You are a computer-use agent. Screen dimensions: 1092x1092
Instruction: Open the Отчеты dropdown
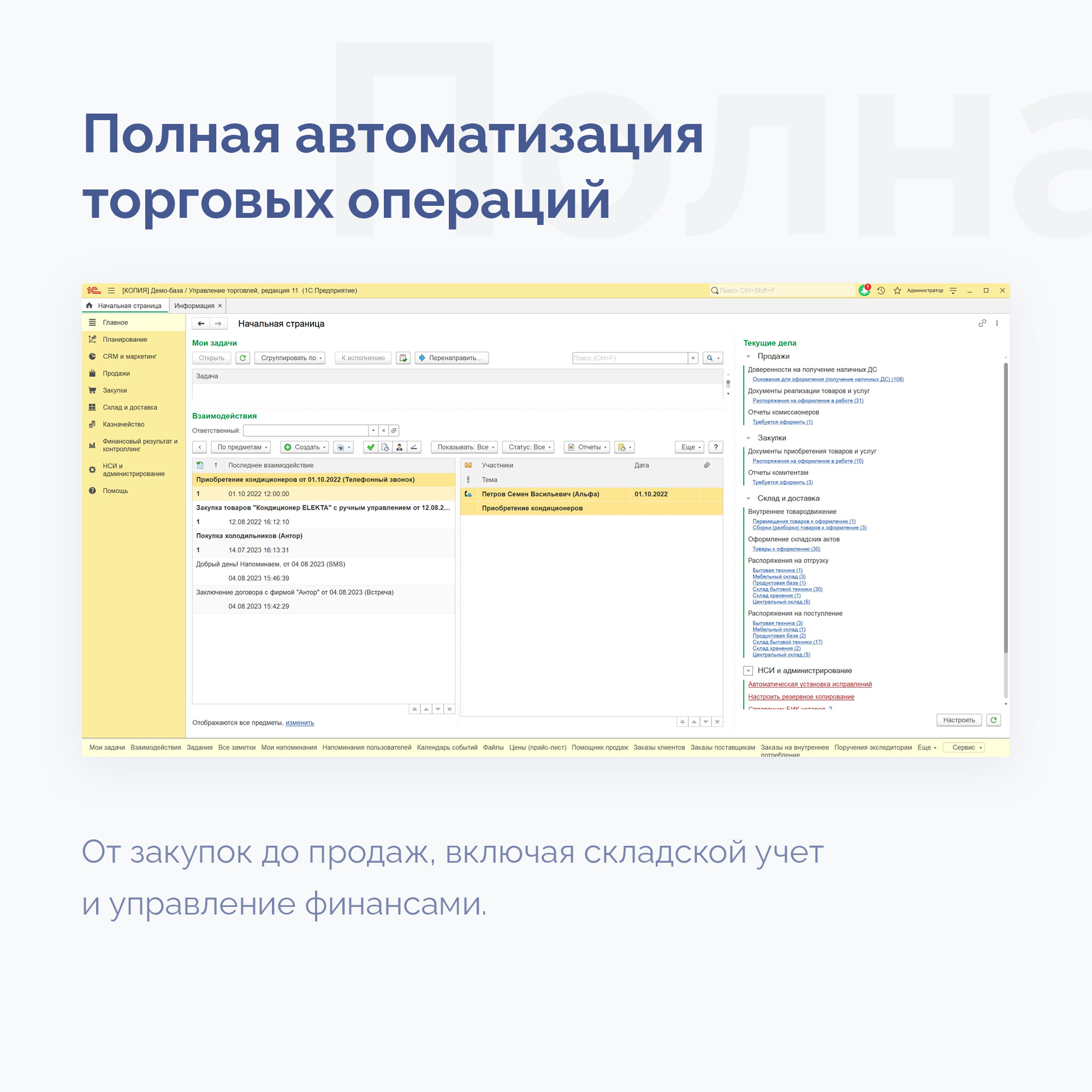pos(587,447)
